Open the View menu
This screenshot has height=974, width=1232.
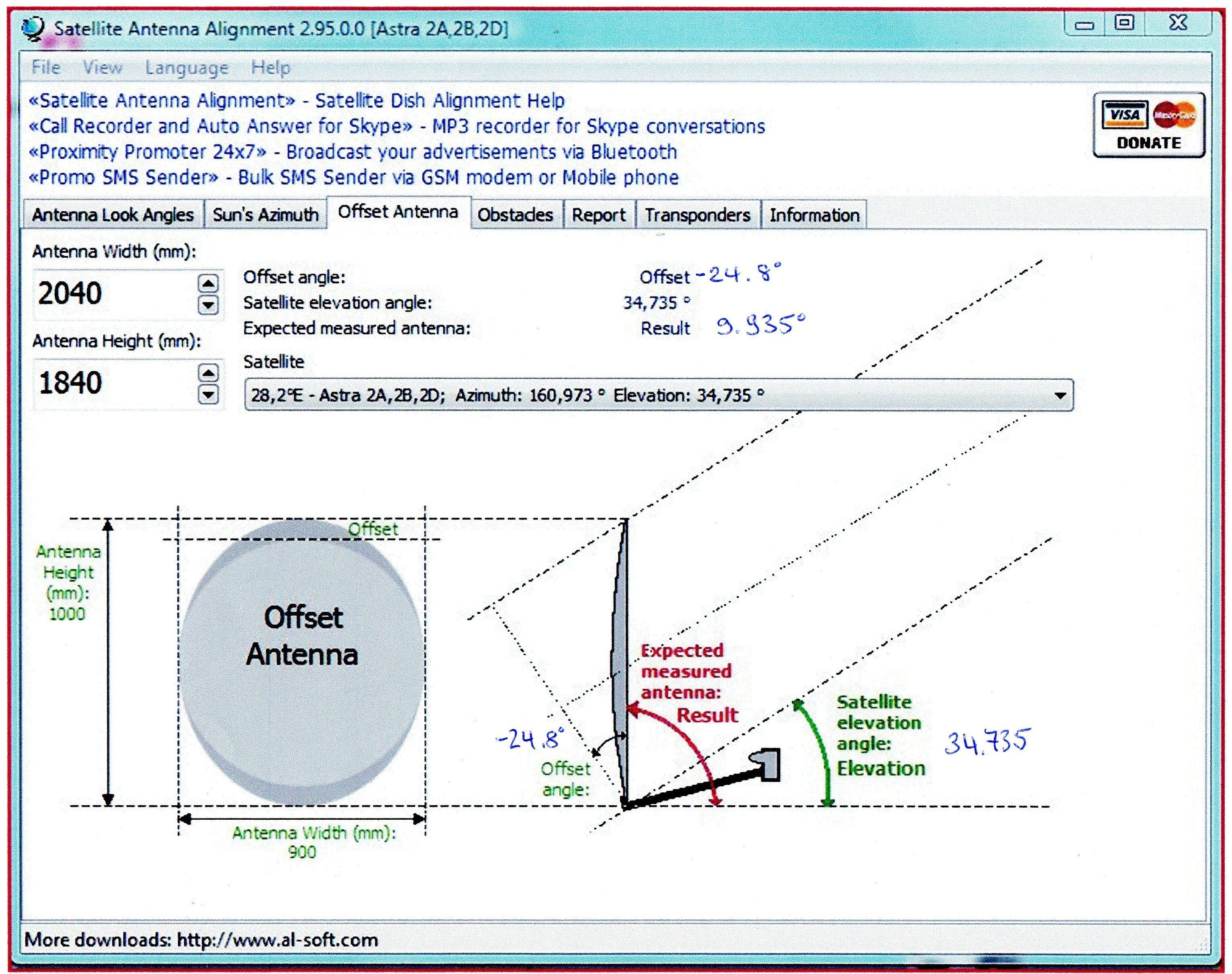[103, 67]
